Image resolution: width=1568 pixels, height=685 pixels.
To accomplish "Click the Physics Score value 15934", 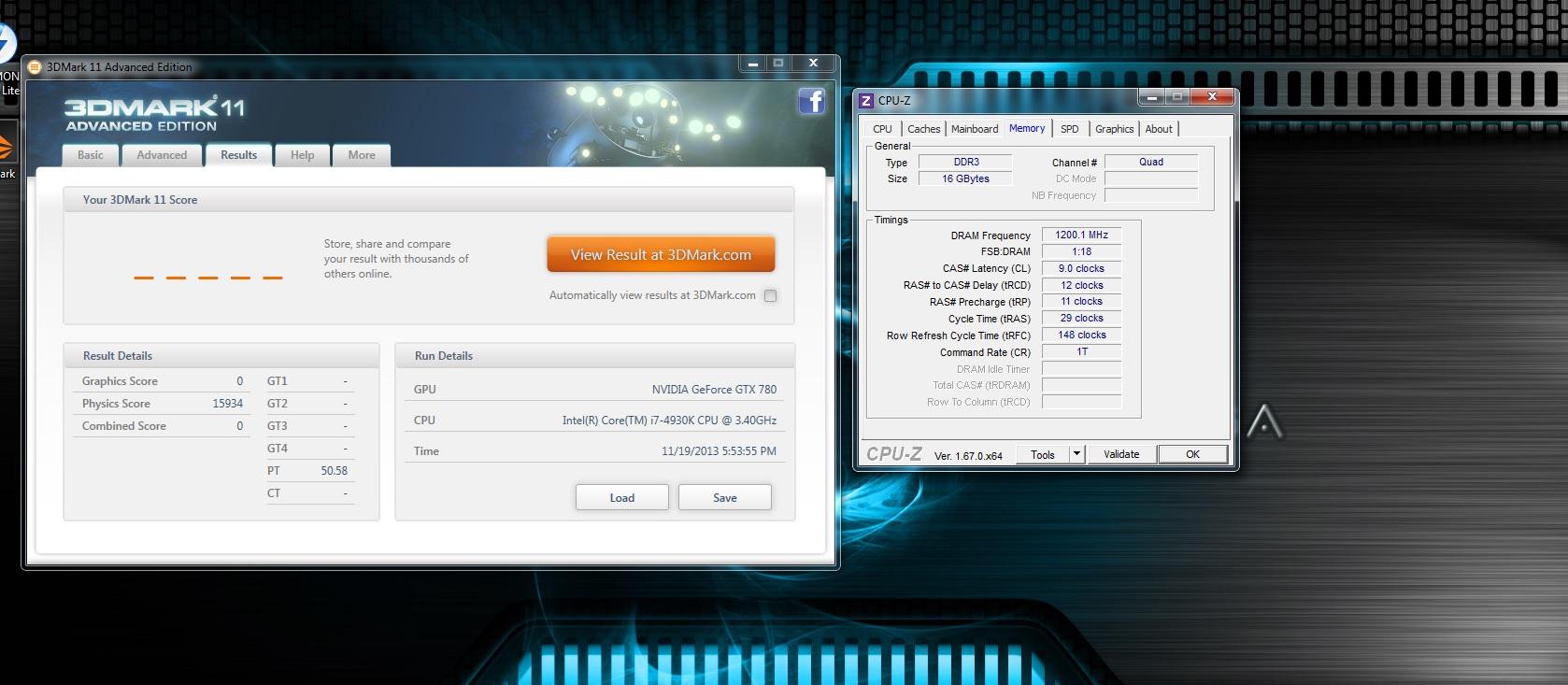I will 228,404.
